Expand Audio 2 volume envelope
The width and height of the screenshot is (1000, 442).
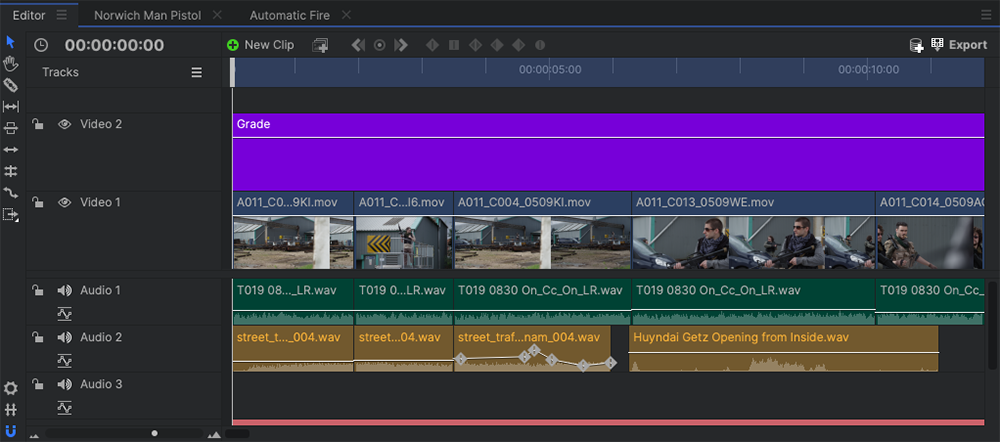[x=64, y=360]
